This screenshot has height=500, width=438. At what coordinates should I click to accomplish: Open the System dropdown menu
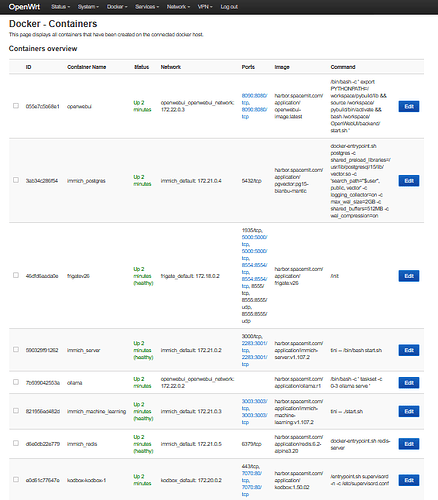pos(88,7)
